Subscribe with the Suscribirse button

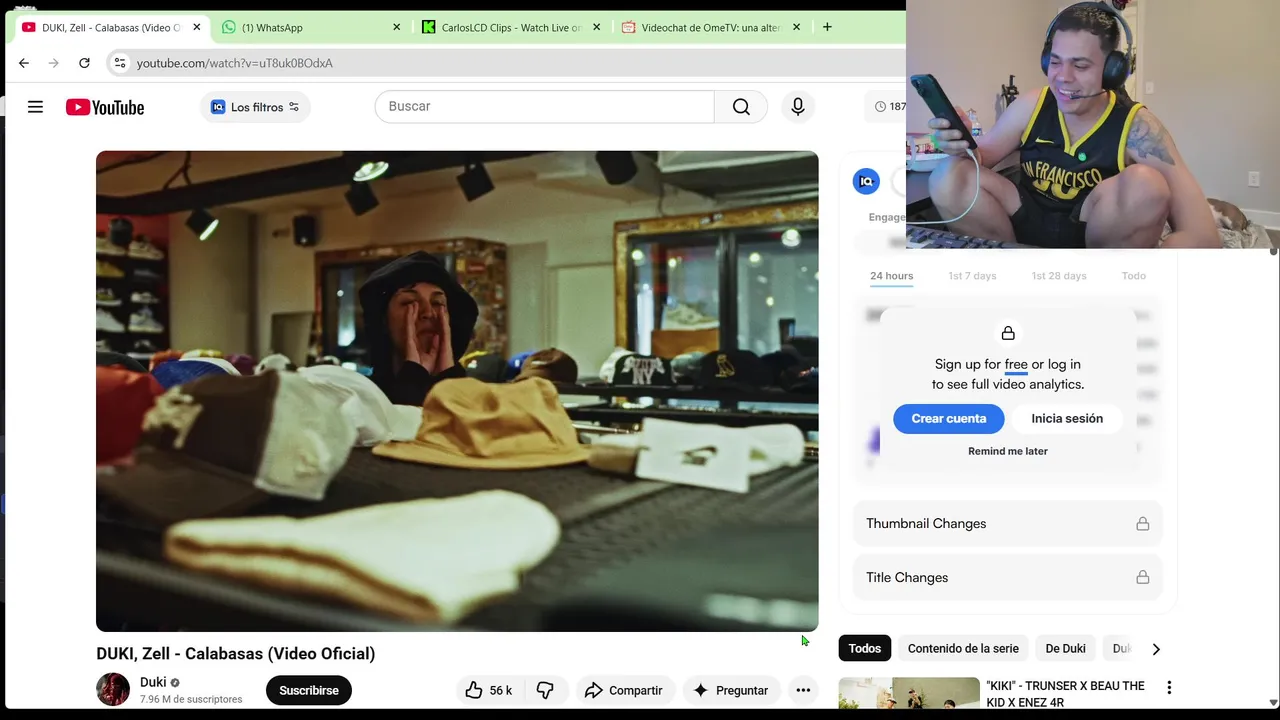(309, 690)
